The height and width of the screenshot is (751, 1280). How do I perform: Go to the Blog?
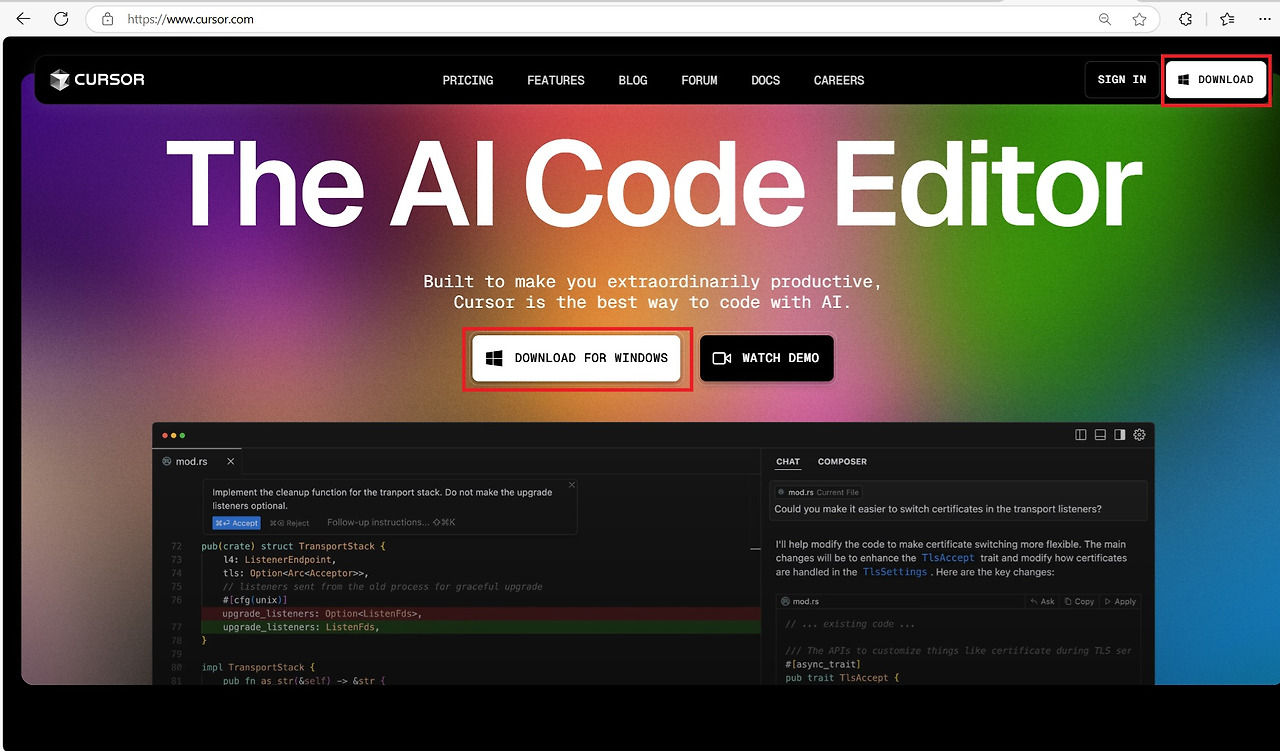(633, 80)
